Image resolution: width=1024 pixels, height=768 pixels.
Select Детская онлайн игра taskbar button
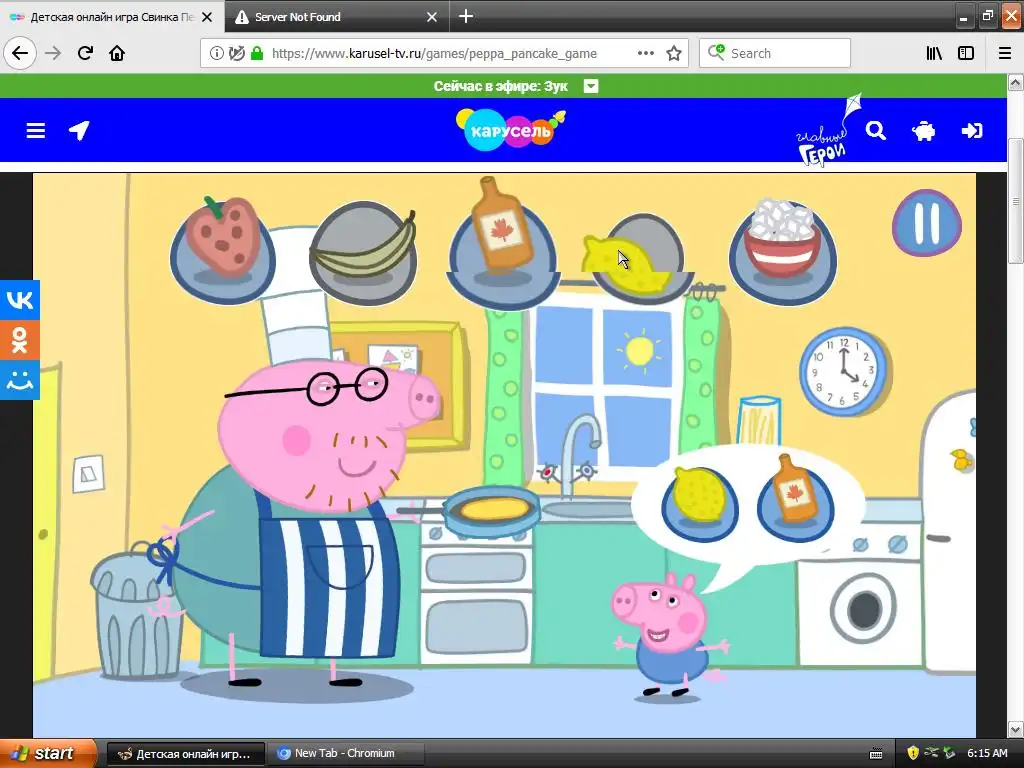pyautogui.click(x=186, y=754)
